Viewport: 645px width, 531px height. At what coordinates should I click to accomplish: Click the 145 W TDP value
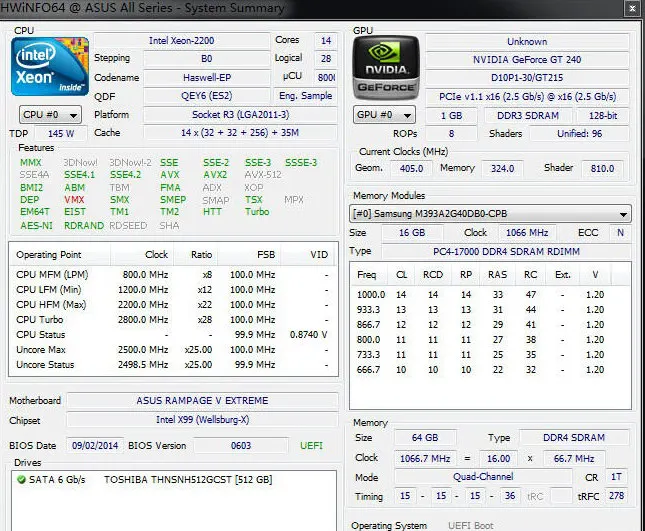61,133
